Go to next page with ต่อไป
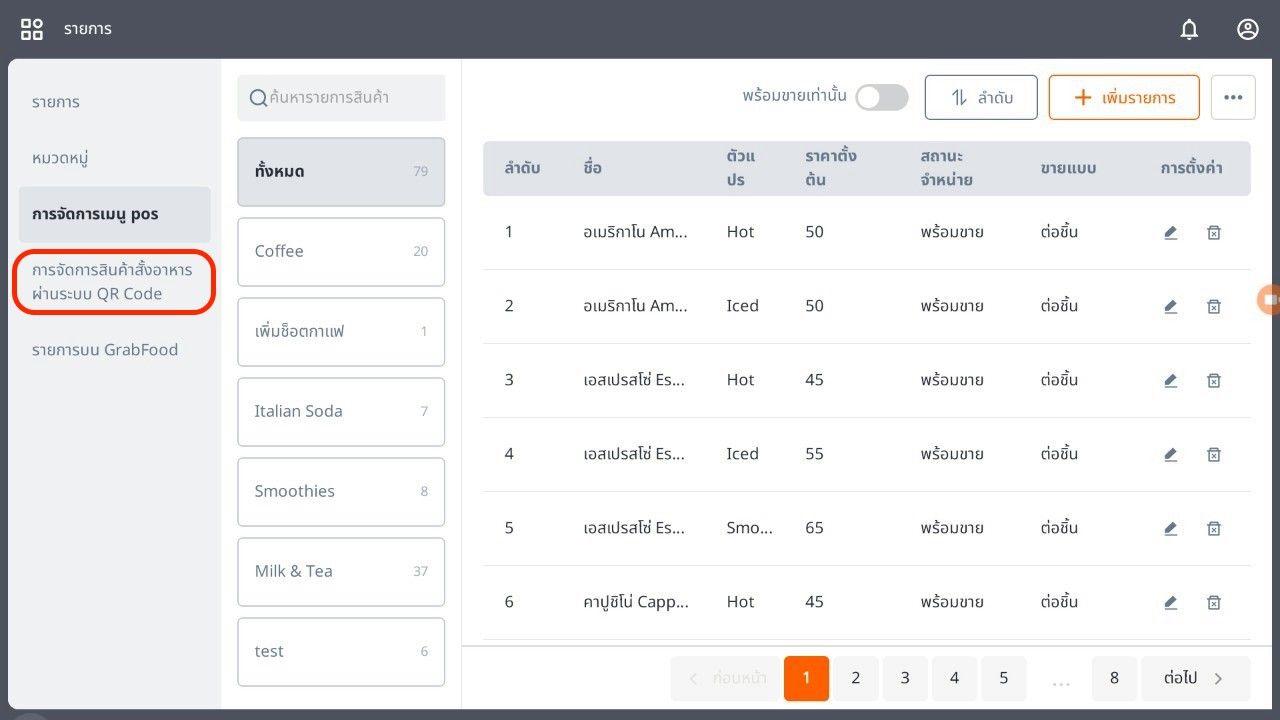 (1195, 678)
